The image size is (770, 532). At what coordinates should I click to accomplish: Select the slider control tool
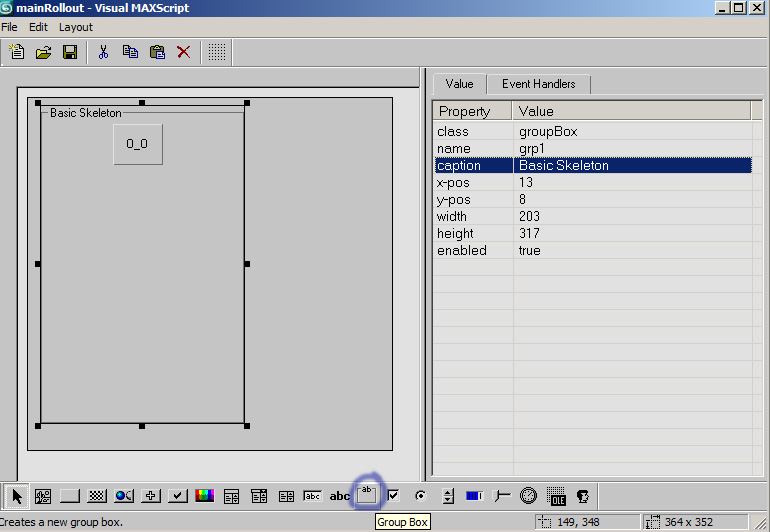[501, 496]
